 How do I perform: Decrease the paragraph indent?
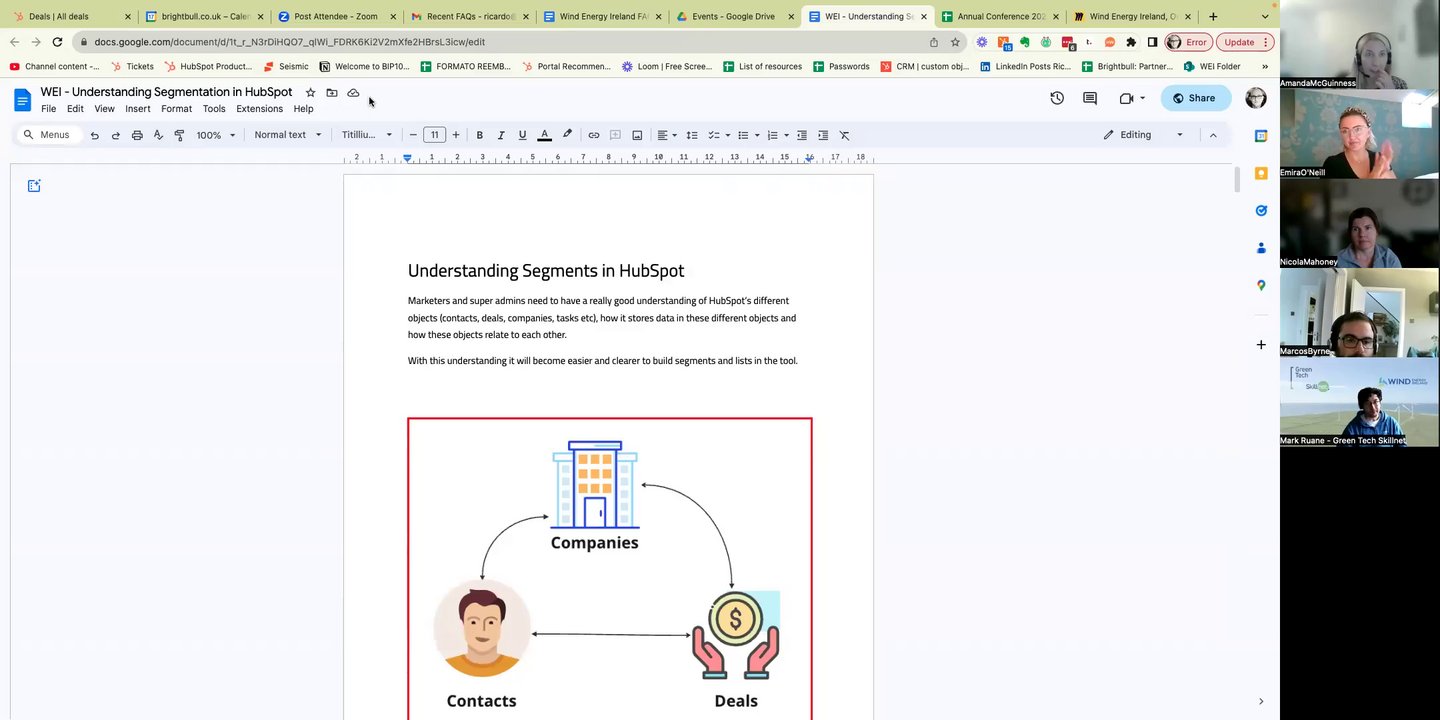tap(802, 135)
